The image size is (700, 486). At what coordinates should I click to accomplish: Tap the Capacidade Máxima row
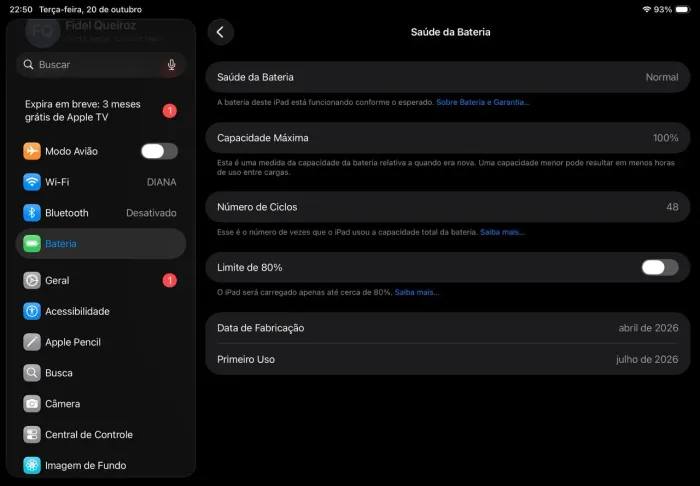tap(448, 138)
